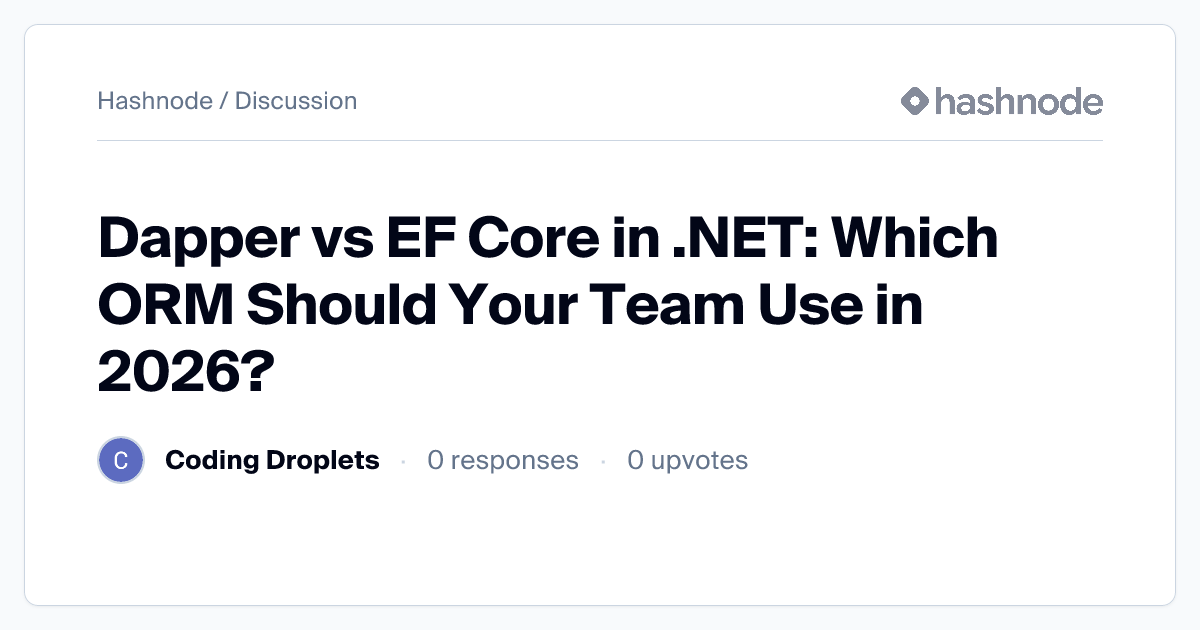1200x630 pixels.
Task: Click the dot separator before 0 upvotes
Action: click(x=603, y=461)
